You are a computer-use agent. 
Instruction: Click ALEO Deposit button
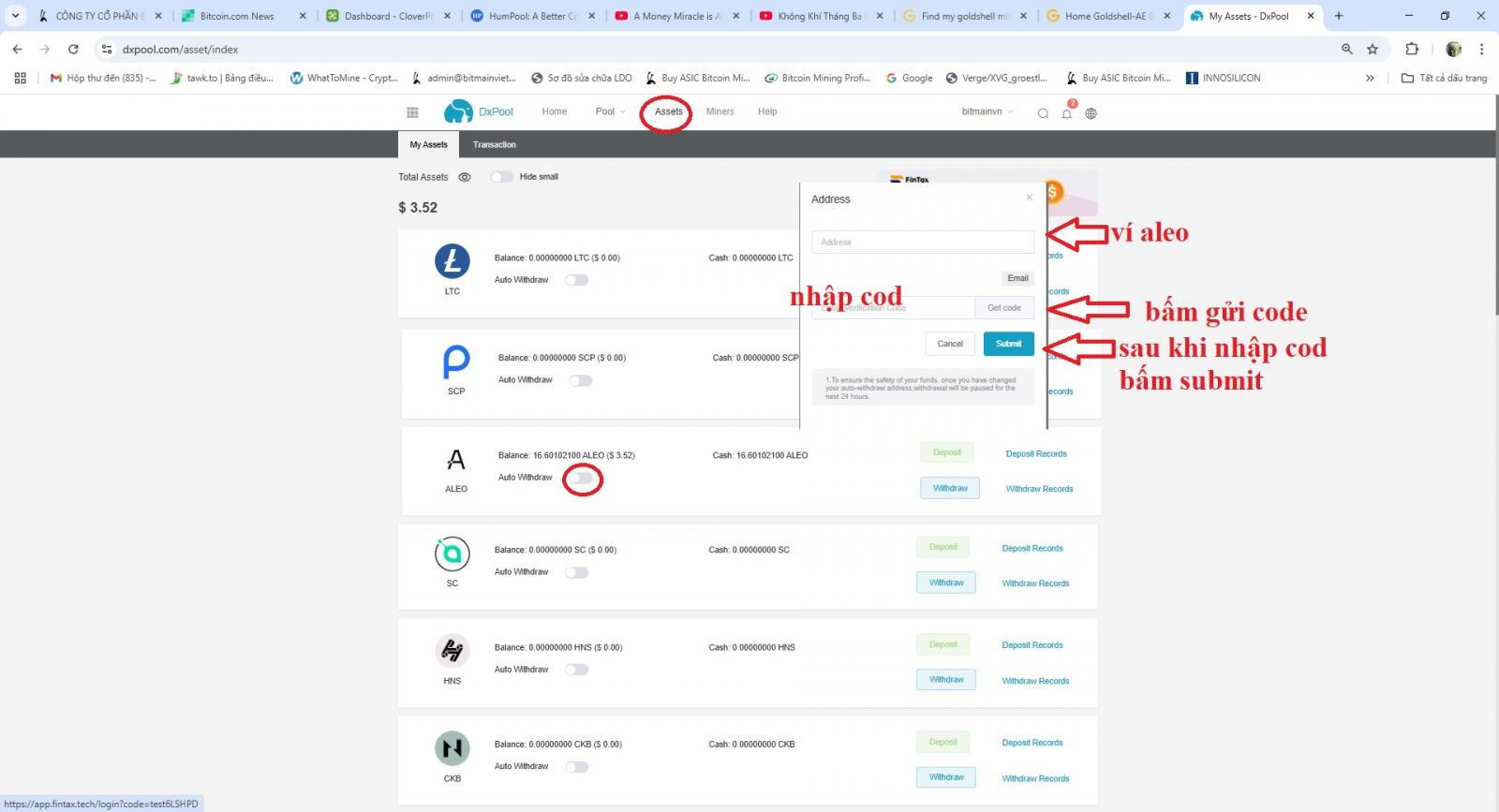[947, 452]
